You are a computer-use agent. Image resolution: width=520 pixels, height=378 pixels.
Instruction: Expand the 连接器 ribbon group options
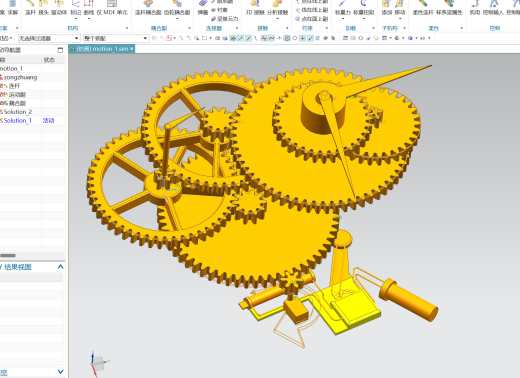pyautogui.click(x=237, y=28)
